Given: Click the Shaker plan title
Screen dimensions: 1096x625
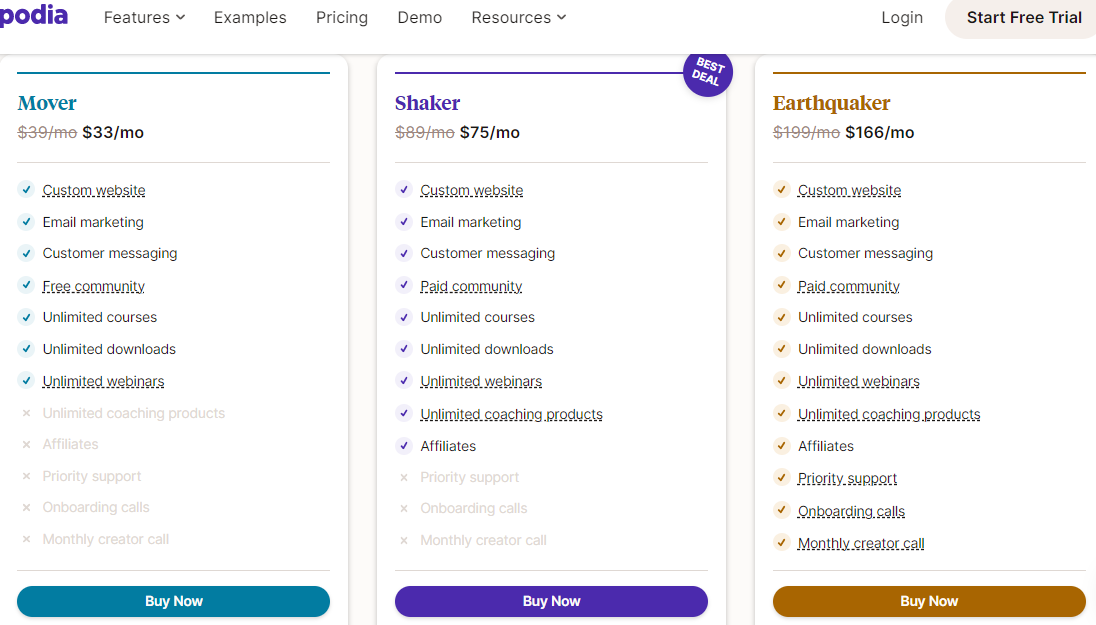Looking at the screenshot, I should (427, 103).
